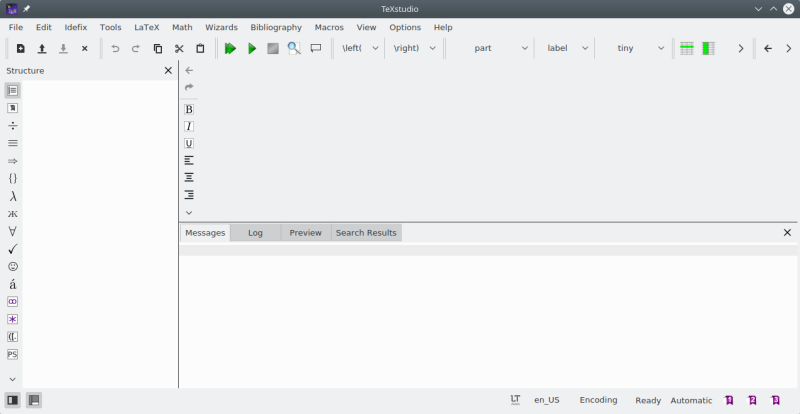800x414 pixels.
Task: Open the \right) delimiter dropdown
Action: click(414, 48)
